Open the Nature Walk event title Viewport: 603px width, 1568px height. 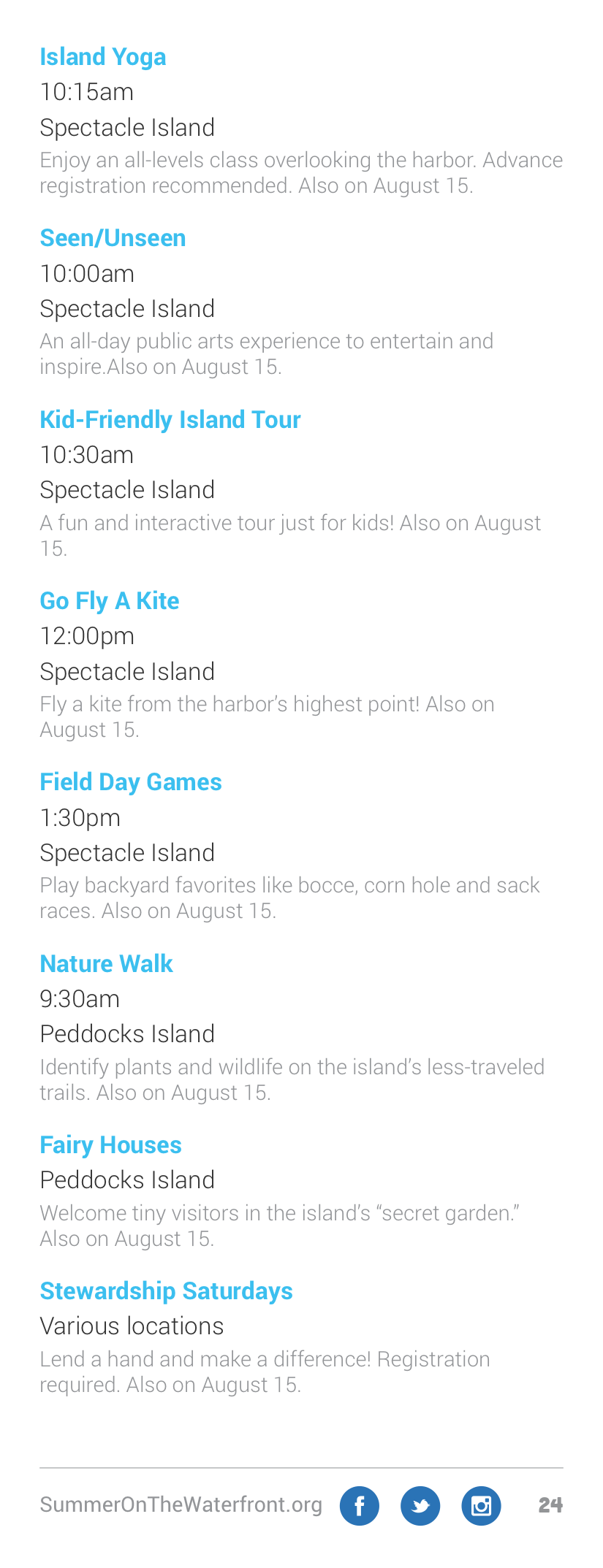pyautogui.click(x=106, y=963)
